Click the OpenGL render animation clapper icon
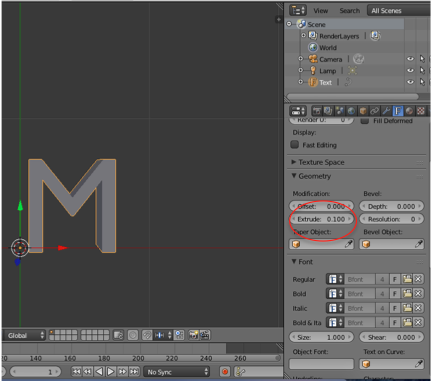431x381 pixels. 205,335
